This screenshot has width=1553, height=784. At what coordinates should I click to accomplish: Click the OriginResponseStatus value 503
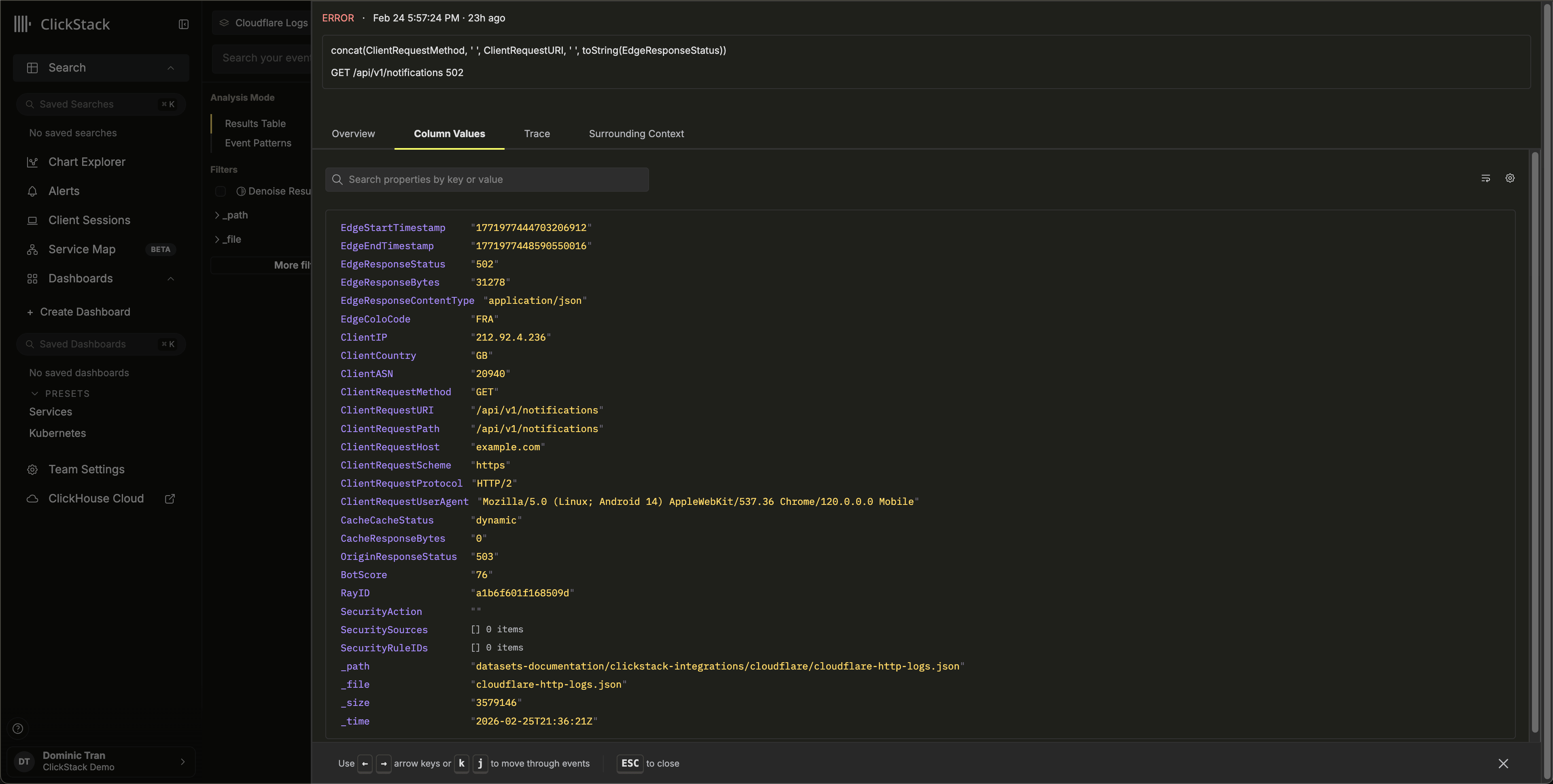(485, 557)
